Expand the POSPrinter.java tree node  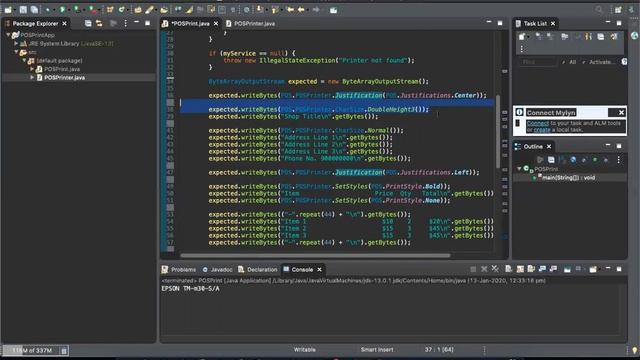(32, 77)
